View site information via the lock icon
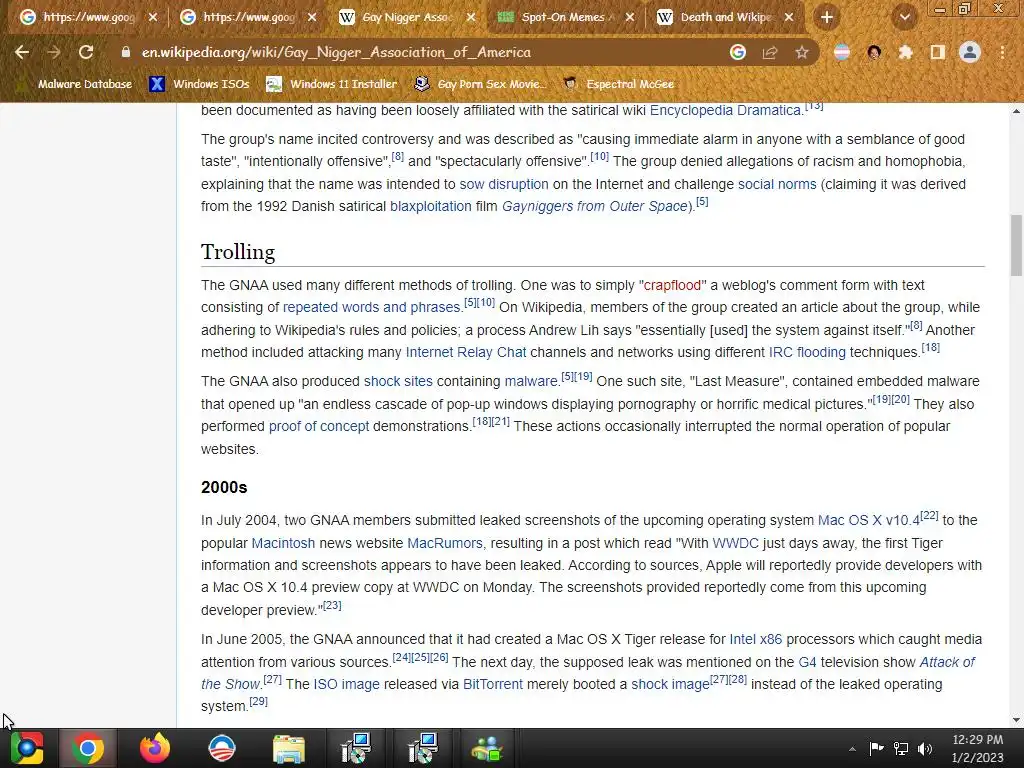Viewport: 1024px width, 768px height. [x=125, y=52]
